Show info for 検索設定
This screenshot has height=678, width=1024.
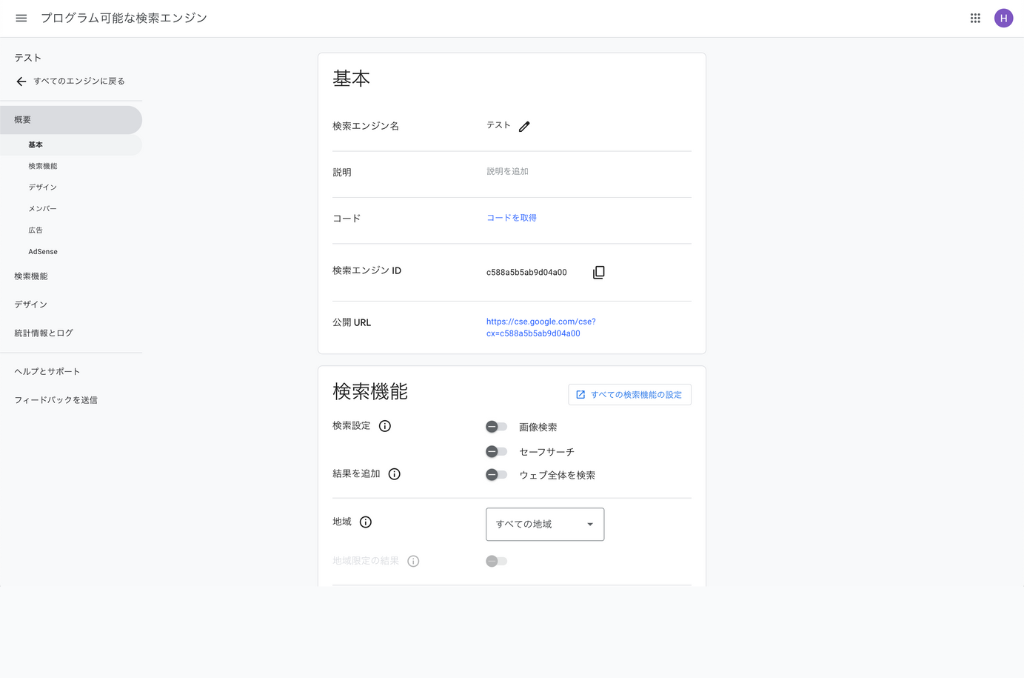(385, 426)
